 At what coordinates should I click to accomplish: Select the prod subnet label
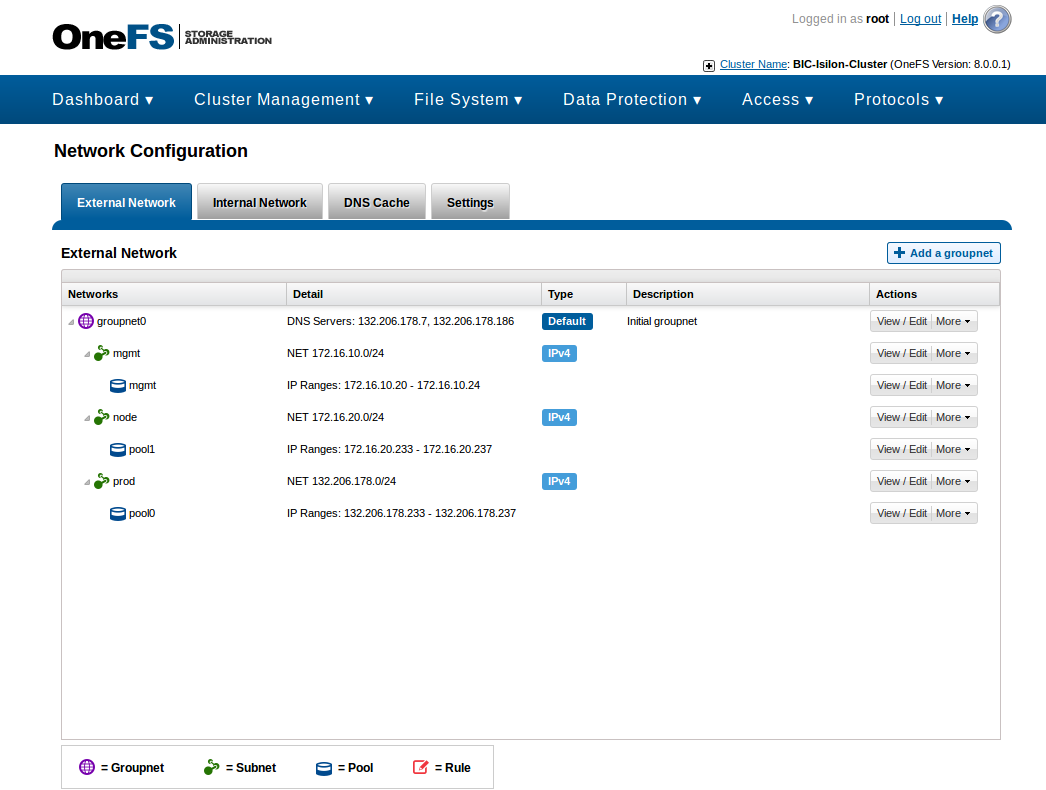click(124, 481)
